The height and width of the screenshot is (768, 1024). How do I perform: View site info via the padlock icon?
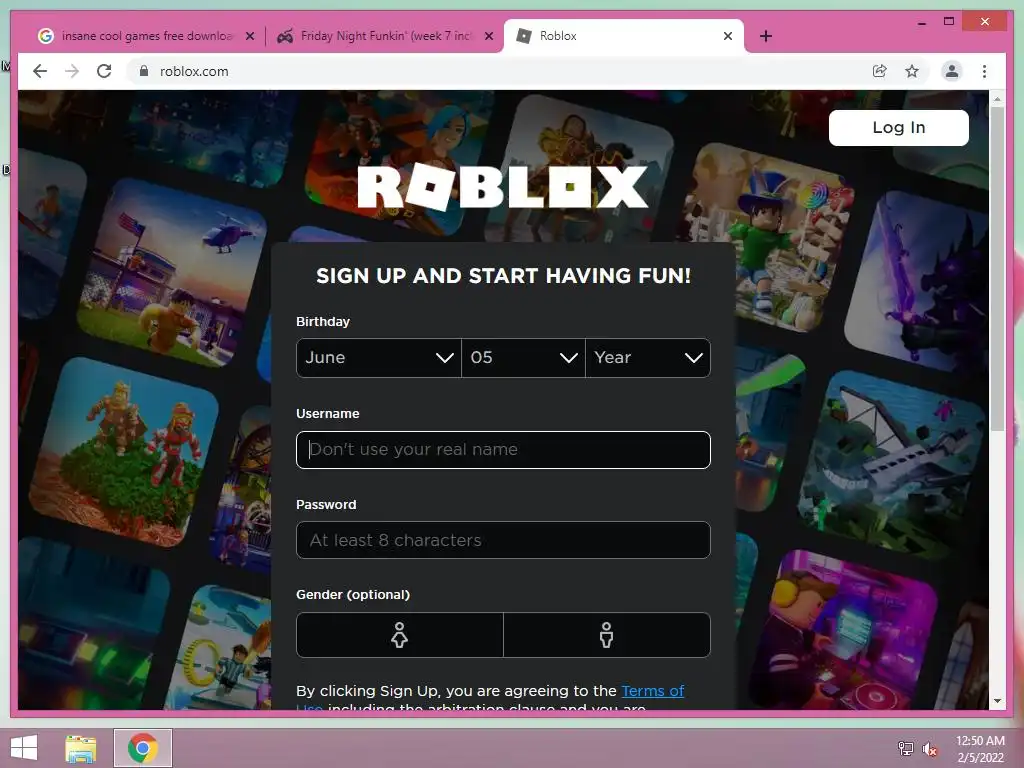(144, 71)
